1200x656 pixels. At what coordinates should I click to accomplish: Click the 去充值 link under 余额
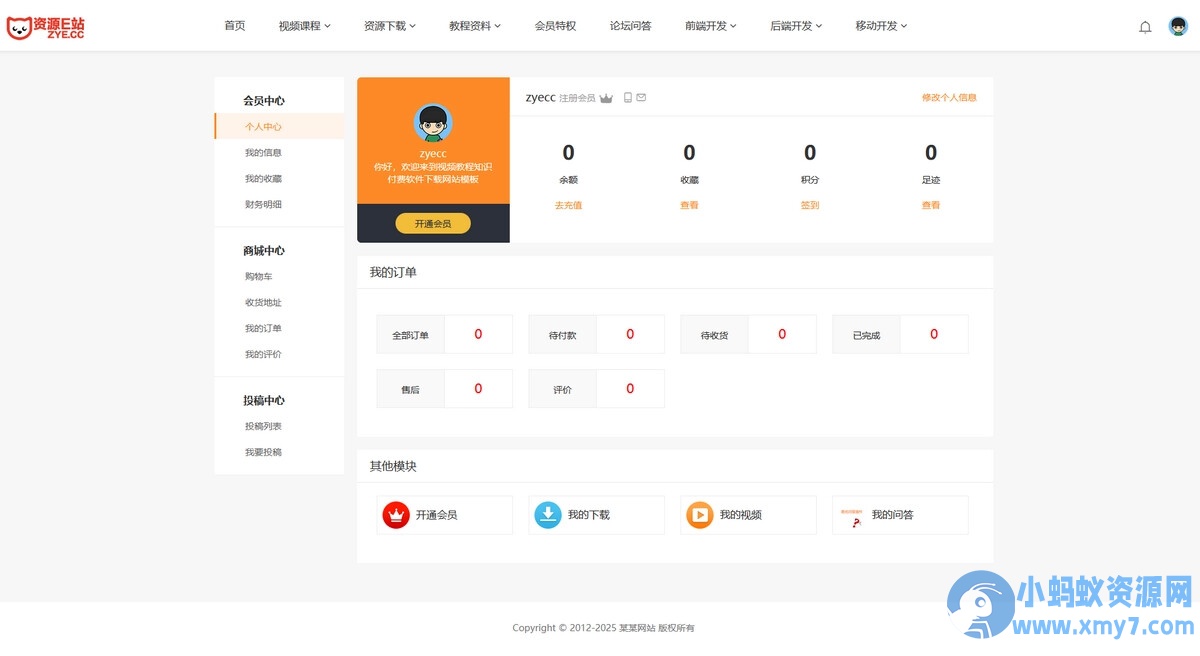pos(568,205)
